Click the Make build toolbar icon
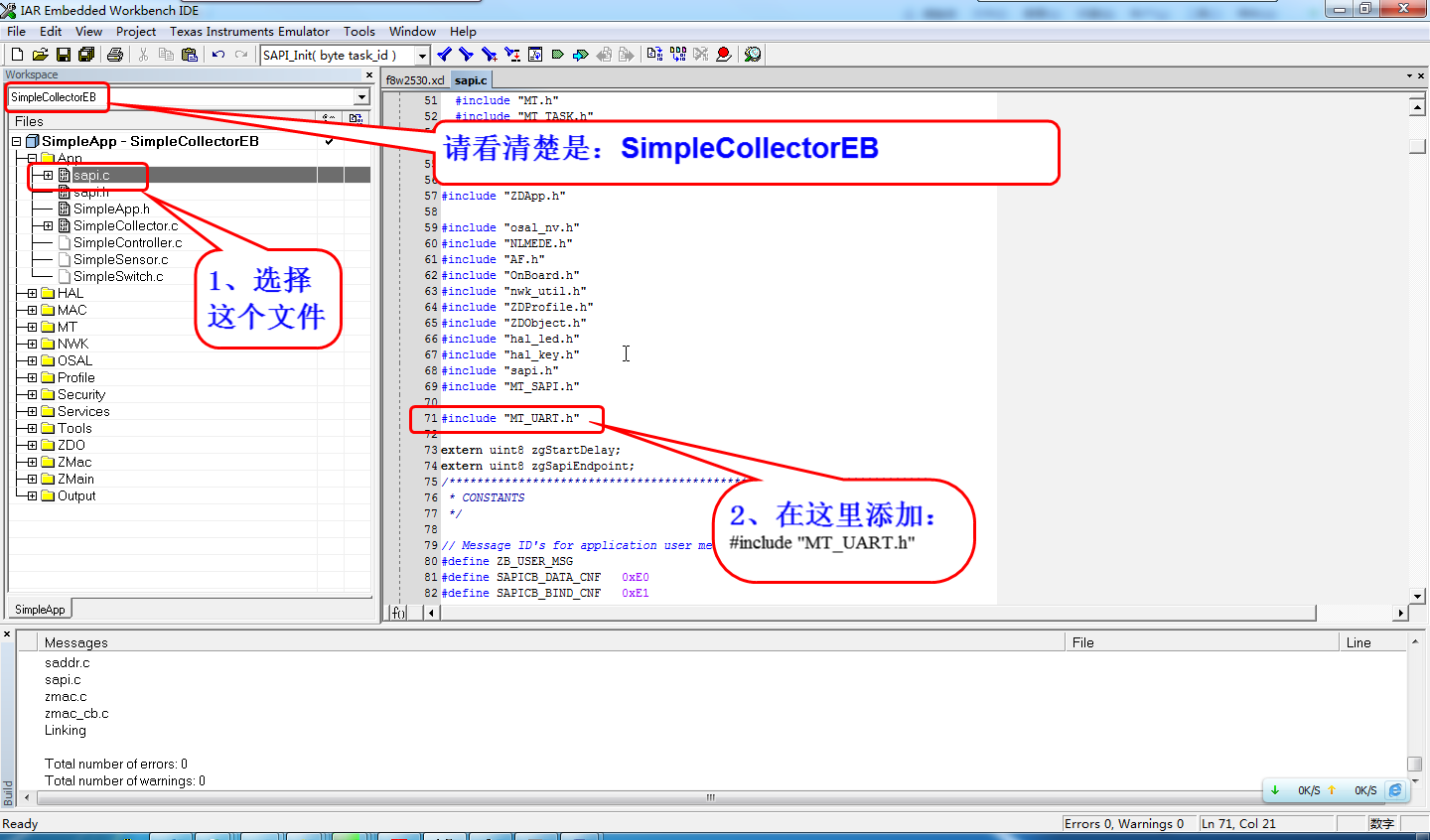The height and width of the screenshot is (840, 1430). click(678, 55)
